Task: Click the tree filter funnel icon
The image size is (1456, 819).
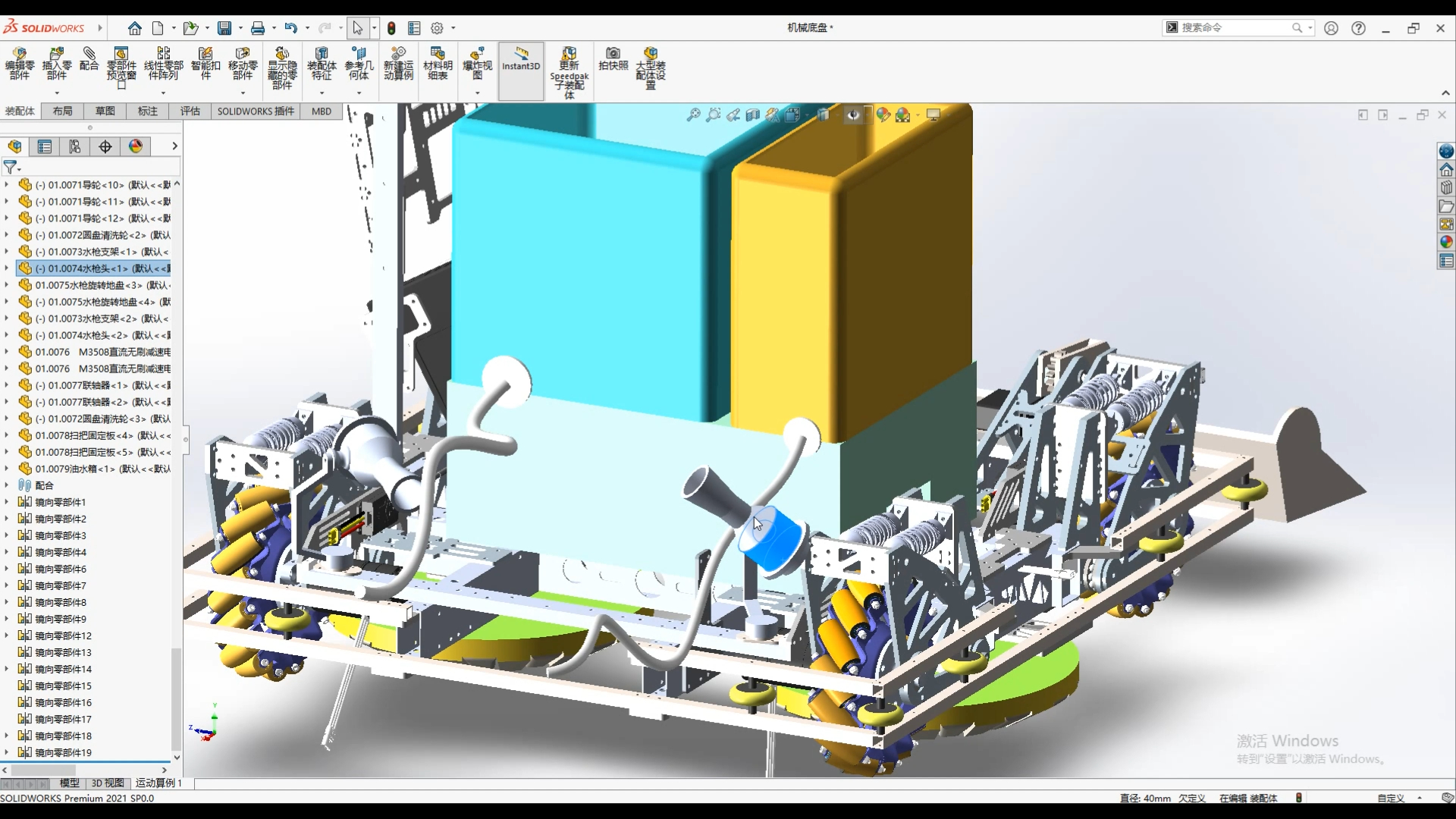Action: pyautogui.click(x=11, y=167)
